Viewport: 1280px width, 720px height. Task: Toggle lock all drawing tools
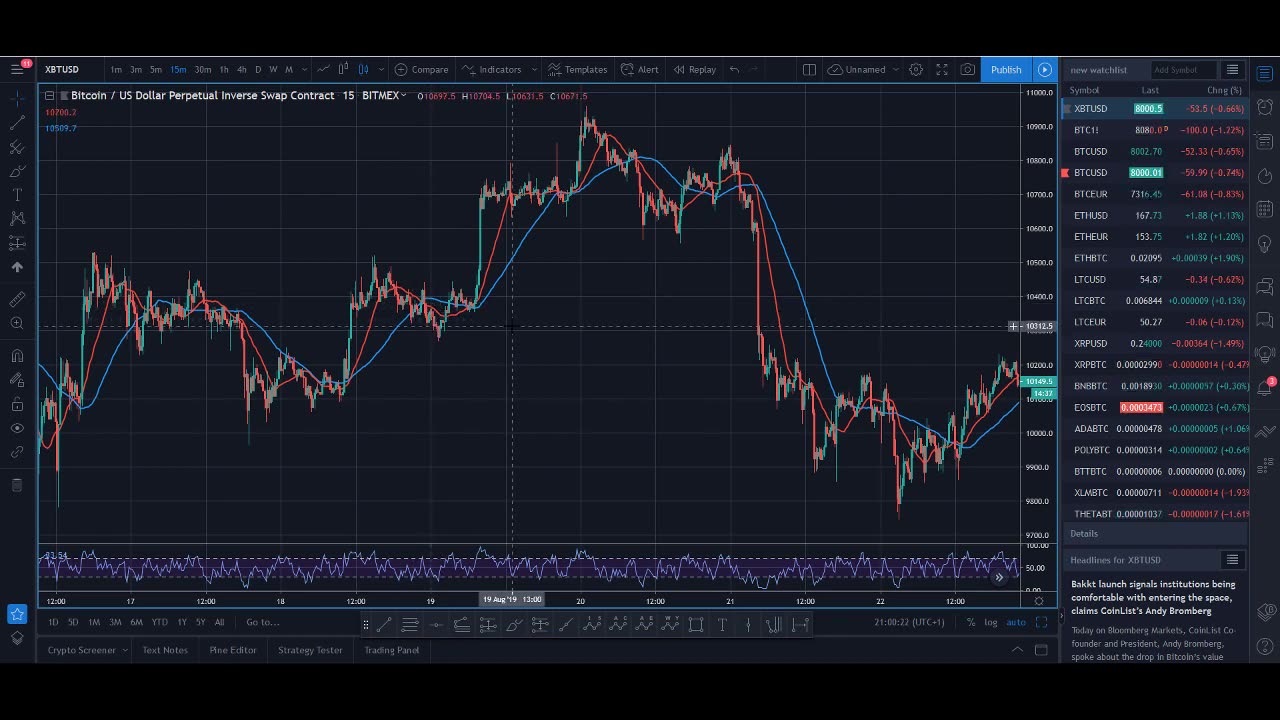[x=17, y=404]
